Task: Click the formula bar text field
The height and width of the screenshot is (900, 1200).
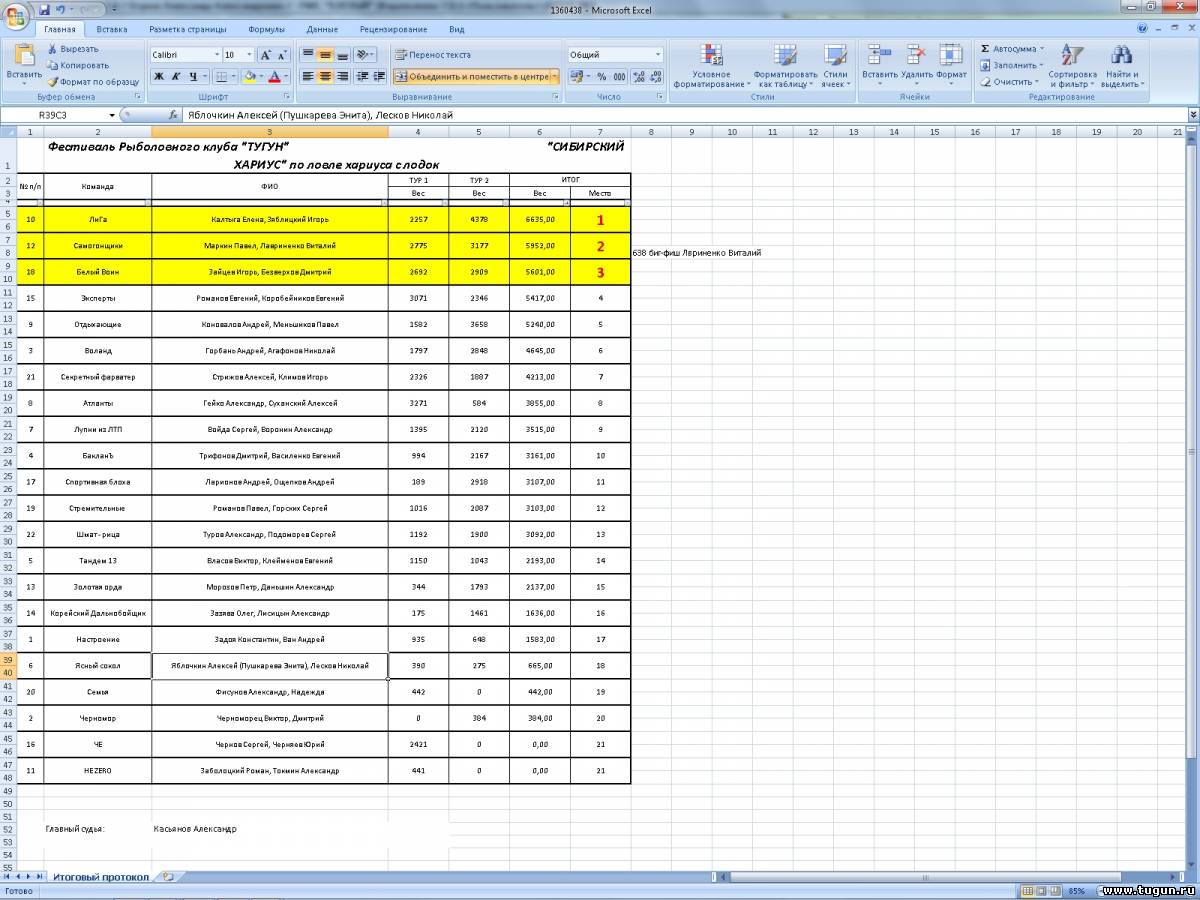Action: pyautogui.click(x=684, y=115)
